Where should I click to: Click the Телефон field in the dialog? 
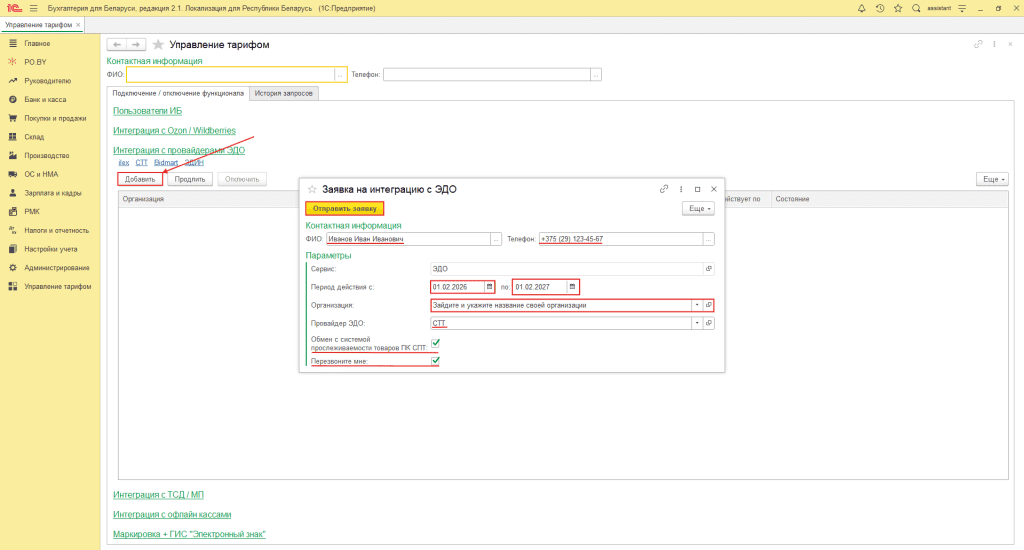point(620,239)
